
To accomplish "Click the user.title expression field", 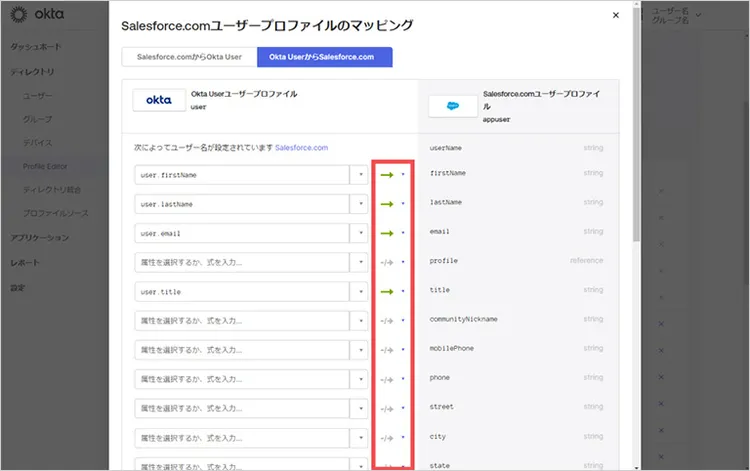I will (x=242, y=292).
